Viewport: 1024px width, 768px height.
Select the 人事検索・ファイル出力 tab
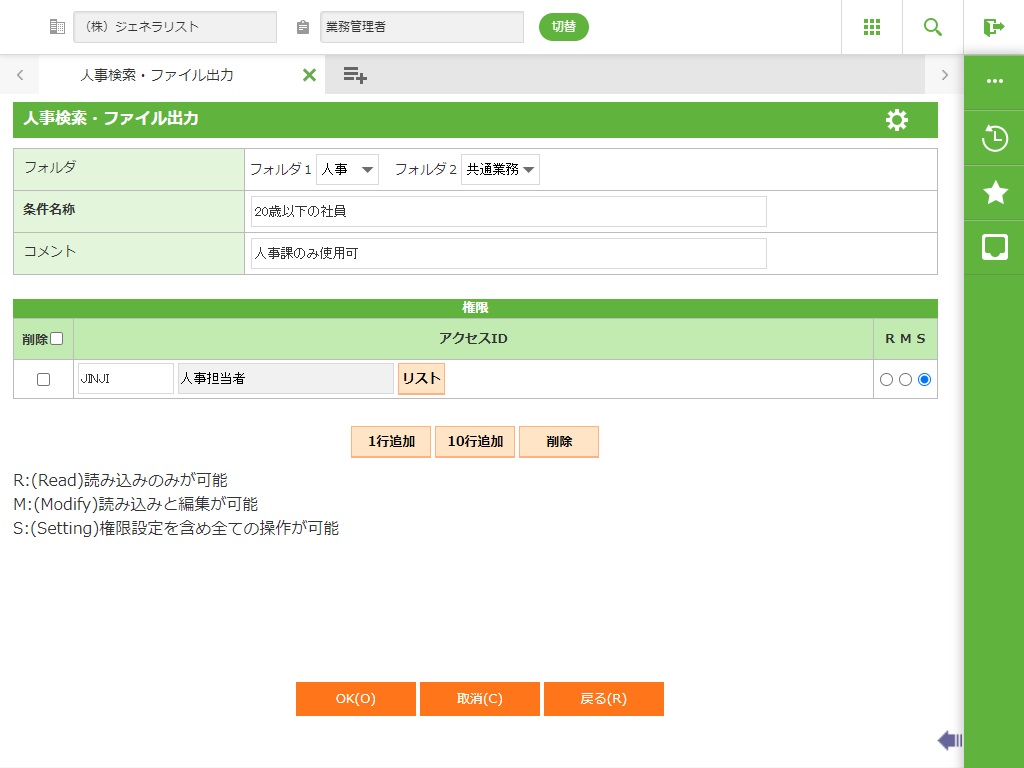[157, 75]
